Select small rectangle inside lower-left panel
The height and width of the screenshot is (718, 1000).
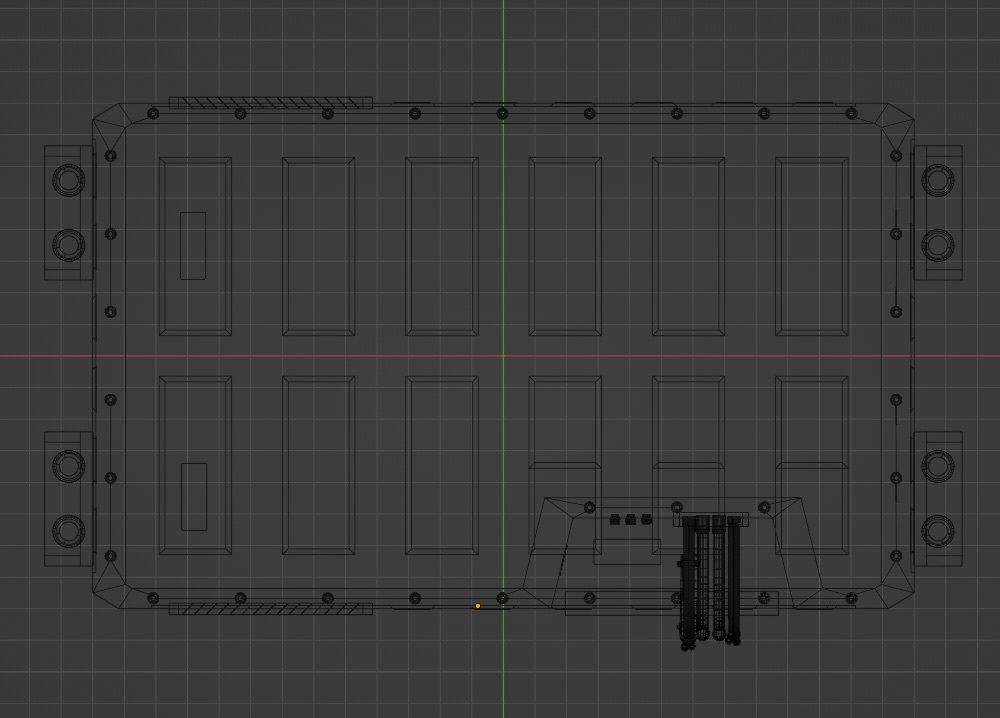pos(194,497)
